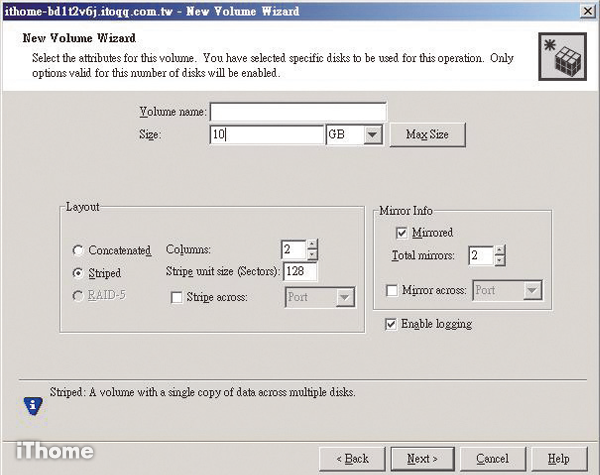This screenshot has height=475, width=600.
Task: Decrease Total mirrors with down arrow
Action: click(500, 262)
